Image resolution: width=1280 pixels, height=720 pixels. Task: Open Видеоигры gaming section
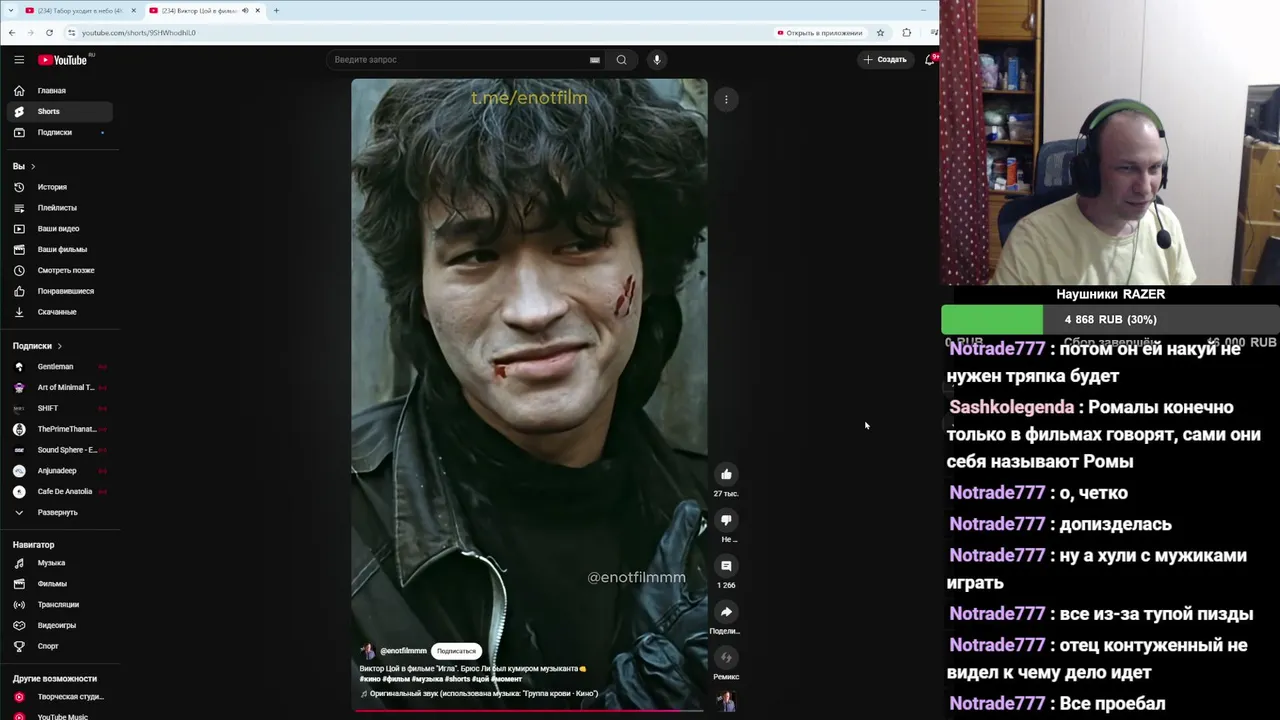point(60,625)
